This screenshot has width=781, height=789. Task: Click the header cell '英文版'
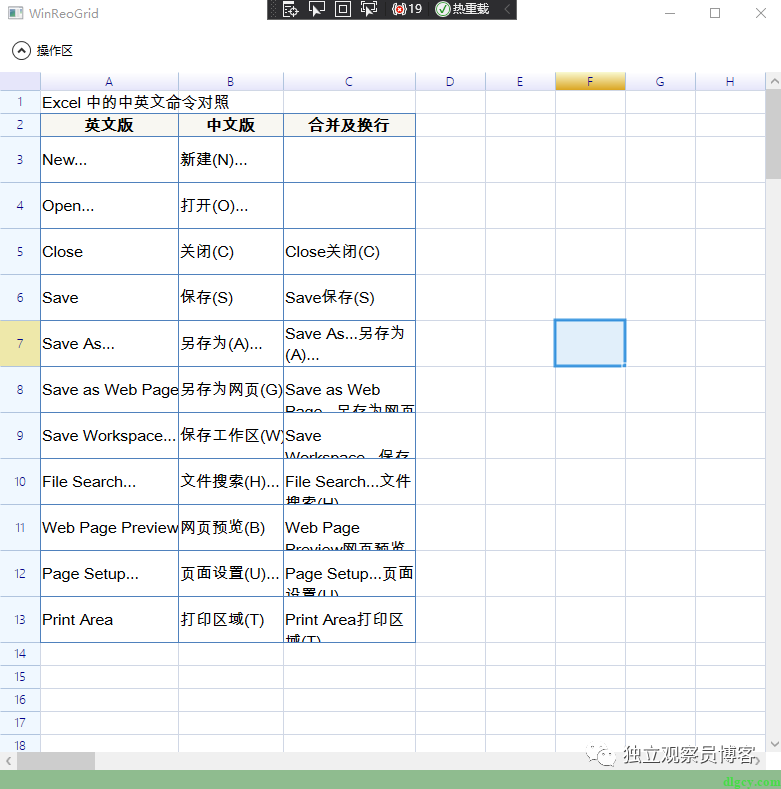(109, 125)
